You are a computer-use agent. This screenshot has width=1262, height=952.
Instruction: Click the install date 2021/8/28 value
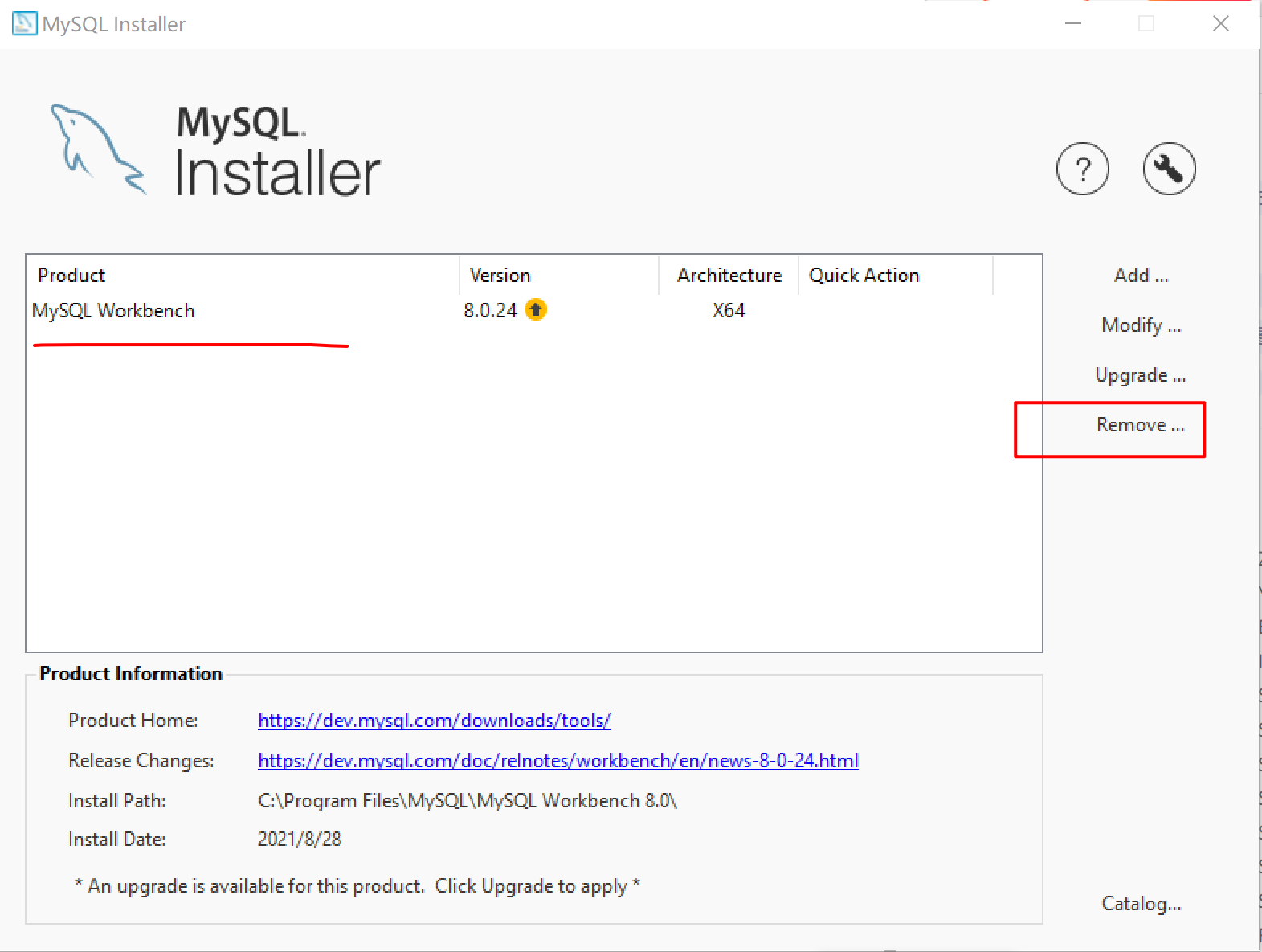[x=300, y=840]
